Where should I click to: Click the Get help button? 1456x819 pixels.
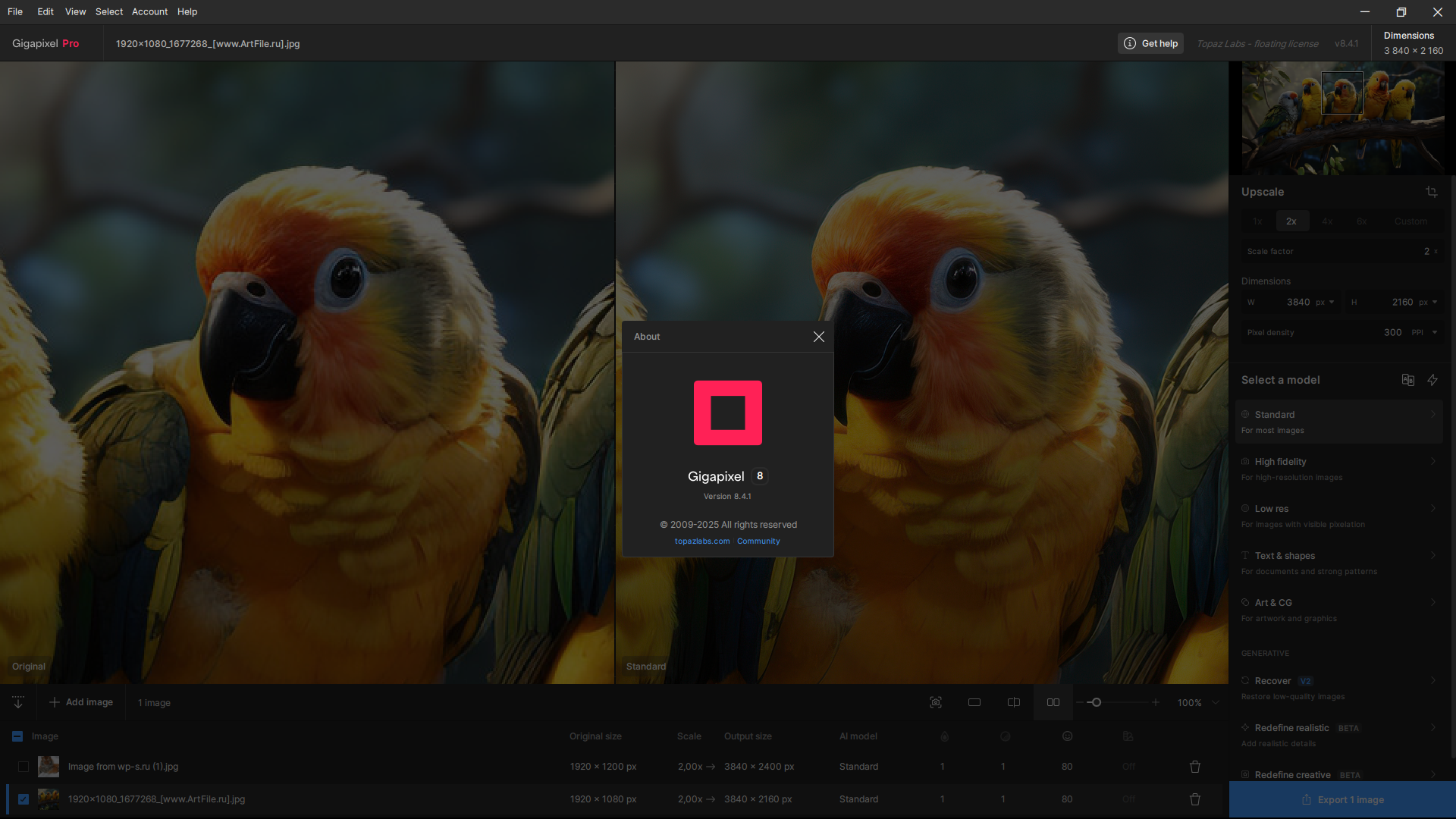1151,43
